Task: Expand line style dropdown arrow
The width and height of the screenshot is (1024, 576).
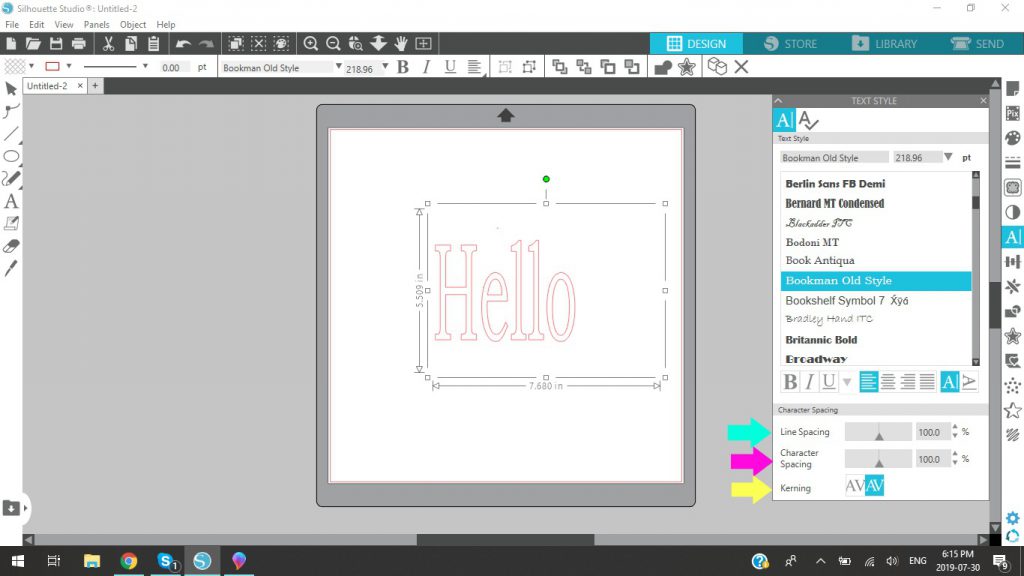Action: tap(145, 66)
